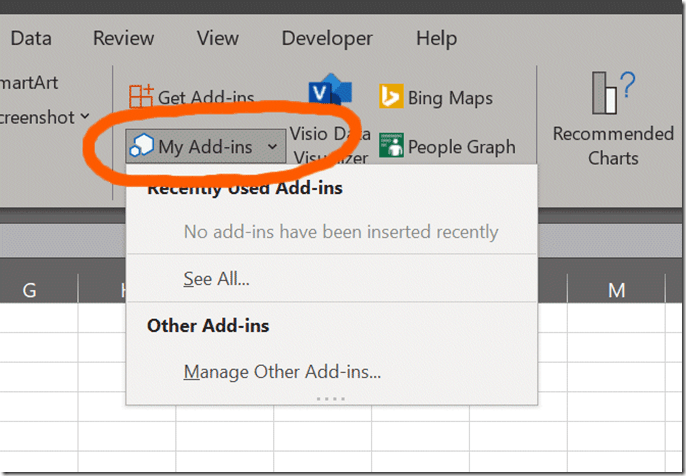This screenshot has width=686, height=476.
Task: Launch the Bing Maps add-in icon
Action: pyautogui.click(x=391, y=97)
